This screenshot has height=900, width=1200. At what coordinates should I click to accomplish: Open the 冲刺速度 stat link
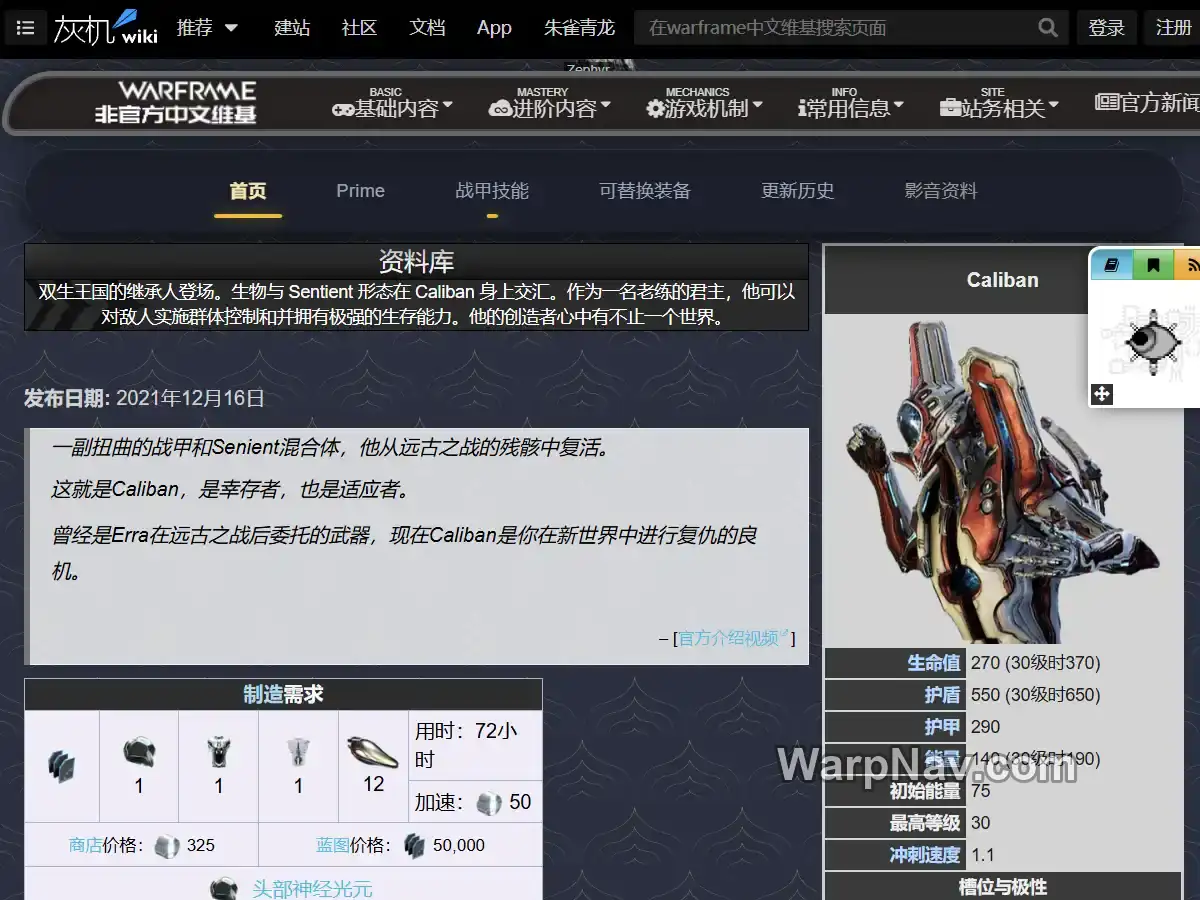tap(924, 855)
